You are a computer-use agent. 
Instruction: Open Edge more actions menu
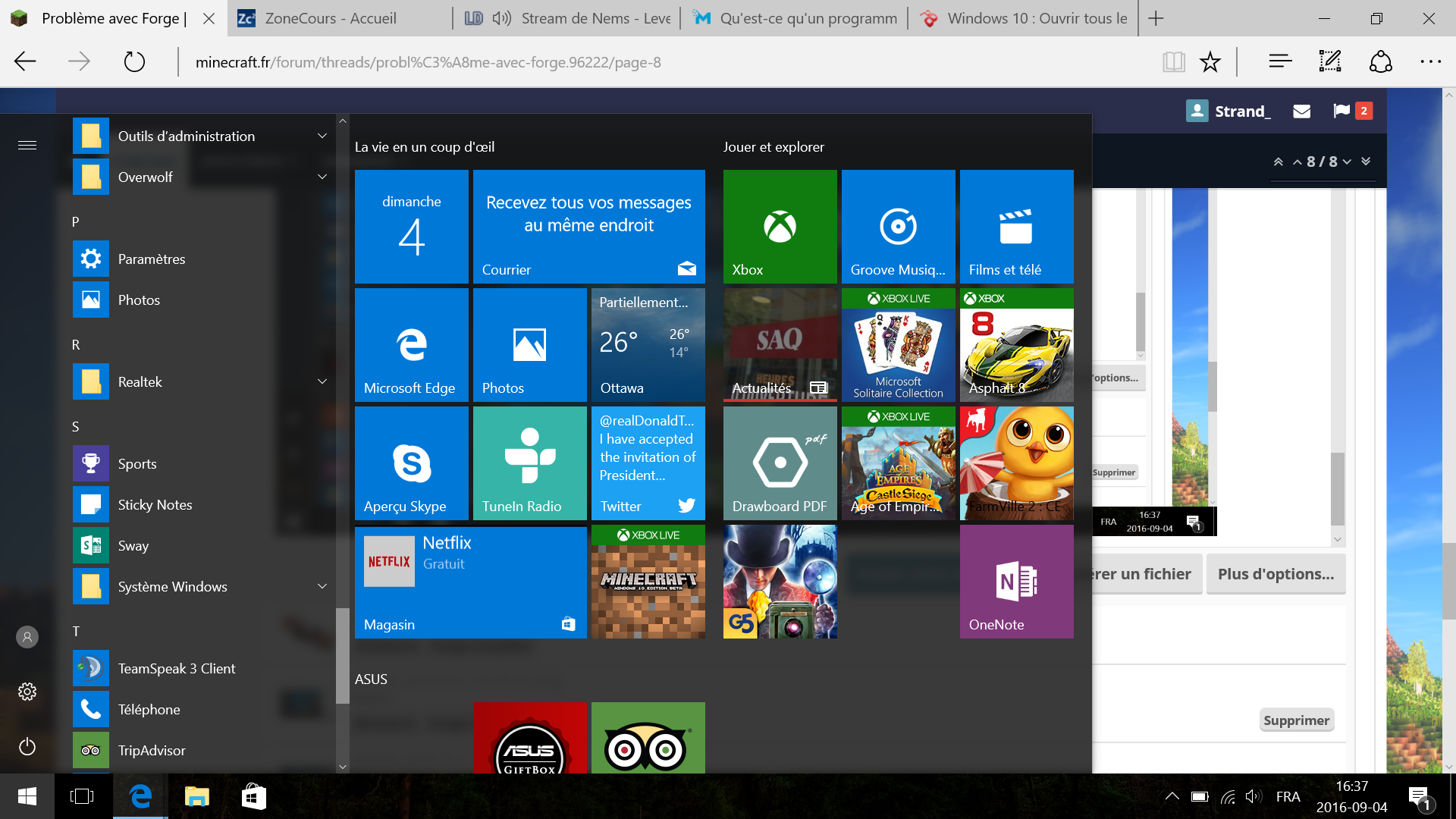[x=1430, y=61]
